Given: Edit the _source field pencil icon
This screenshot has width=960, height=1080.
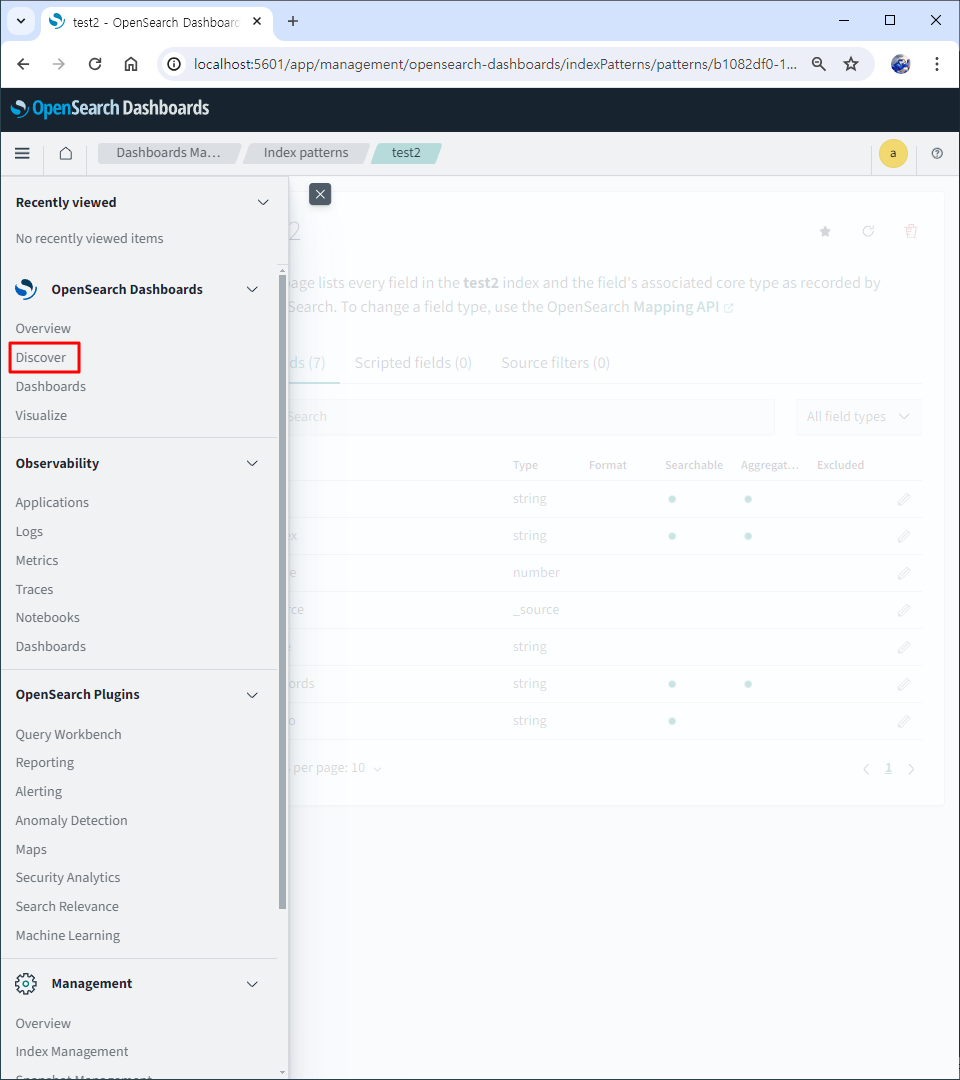Looking at the screenshot, I should click(904, 610).
